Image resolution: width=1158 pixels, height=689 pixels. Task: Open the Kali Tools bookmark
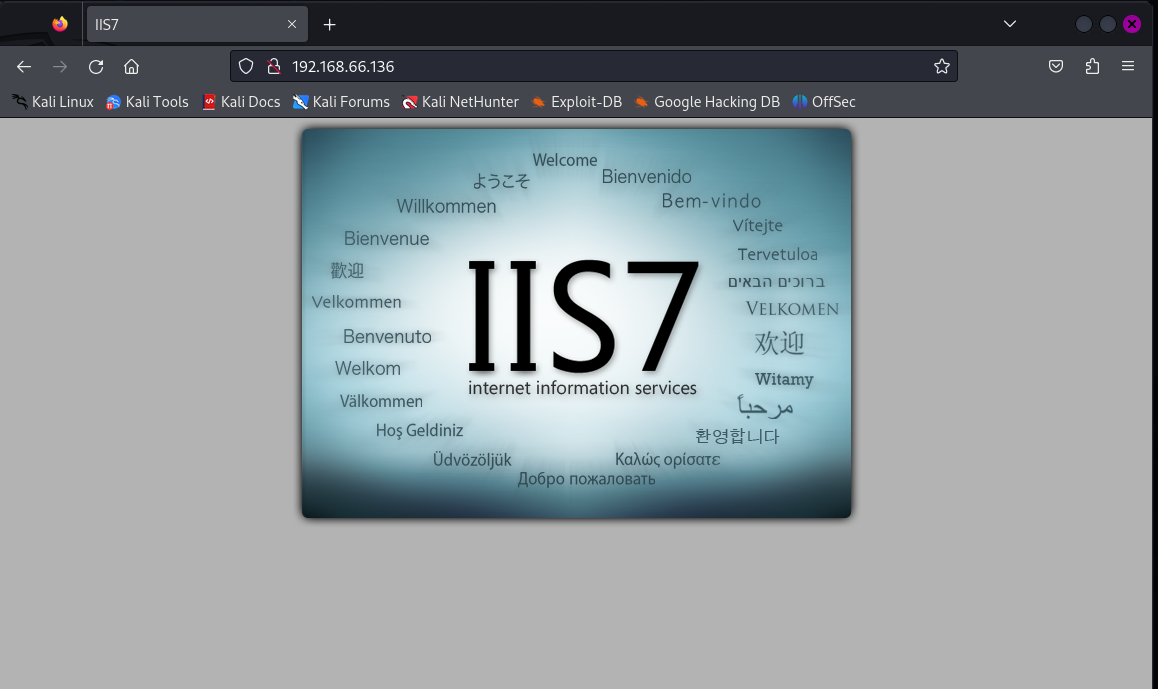click(x=147, y=102)
